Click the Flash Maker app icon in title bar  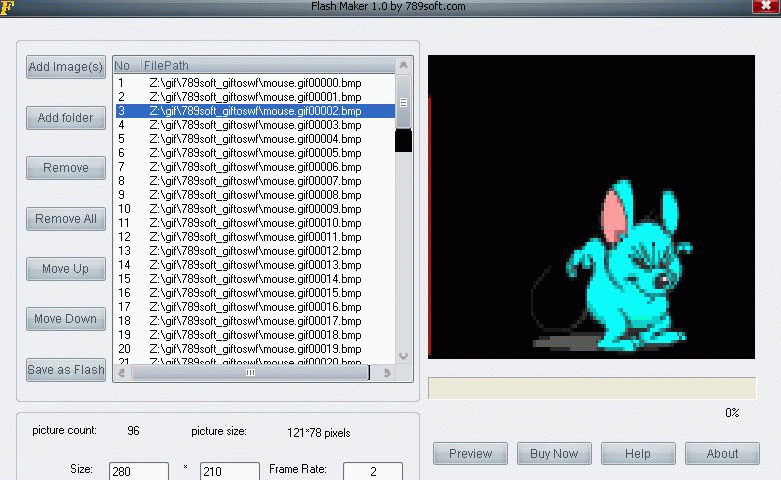click(x=7, y=6)
